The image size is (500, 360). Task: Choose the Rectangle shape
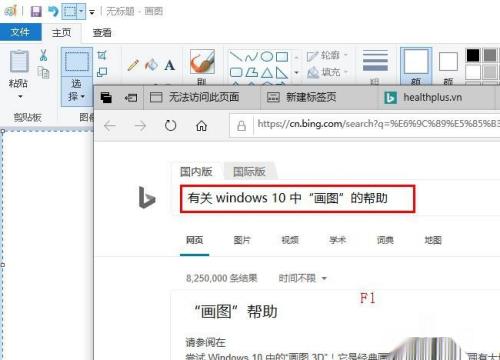282,57
